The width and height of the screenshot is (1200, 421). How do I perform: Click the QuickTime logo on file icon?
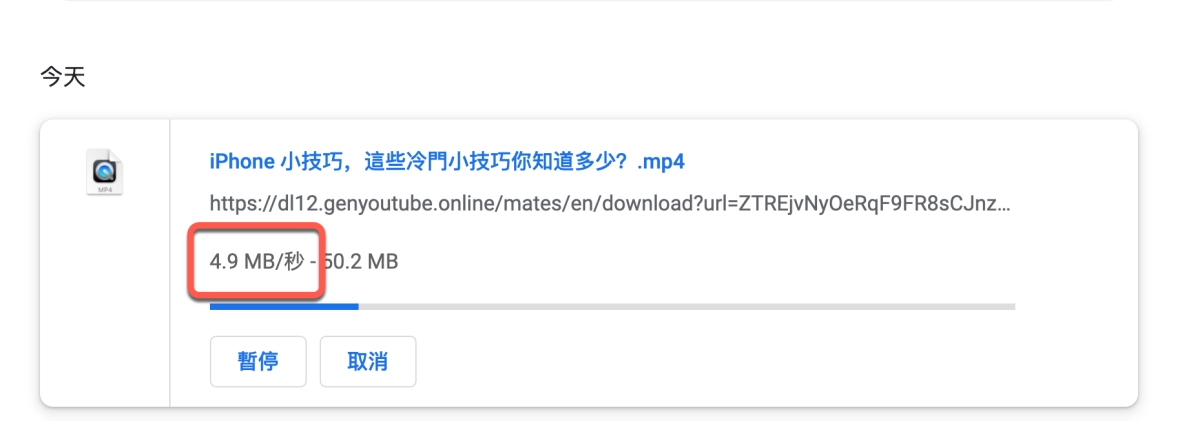click(x=104, y=170)
